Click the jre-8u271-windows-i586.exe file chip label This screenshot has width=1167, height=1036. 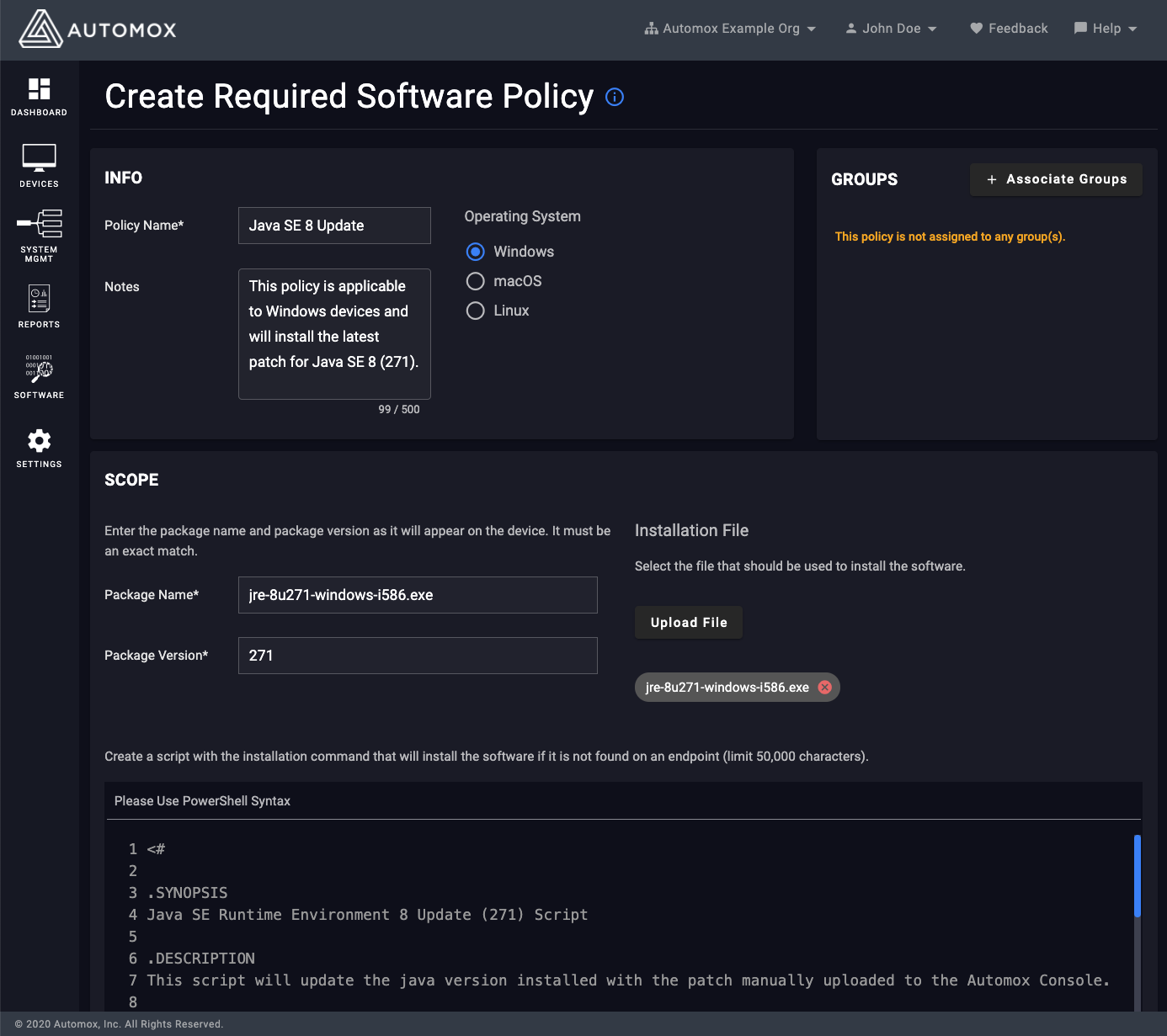(727, 688)
